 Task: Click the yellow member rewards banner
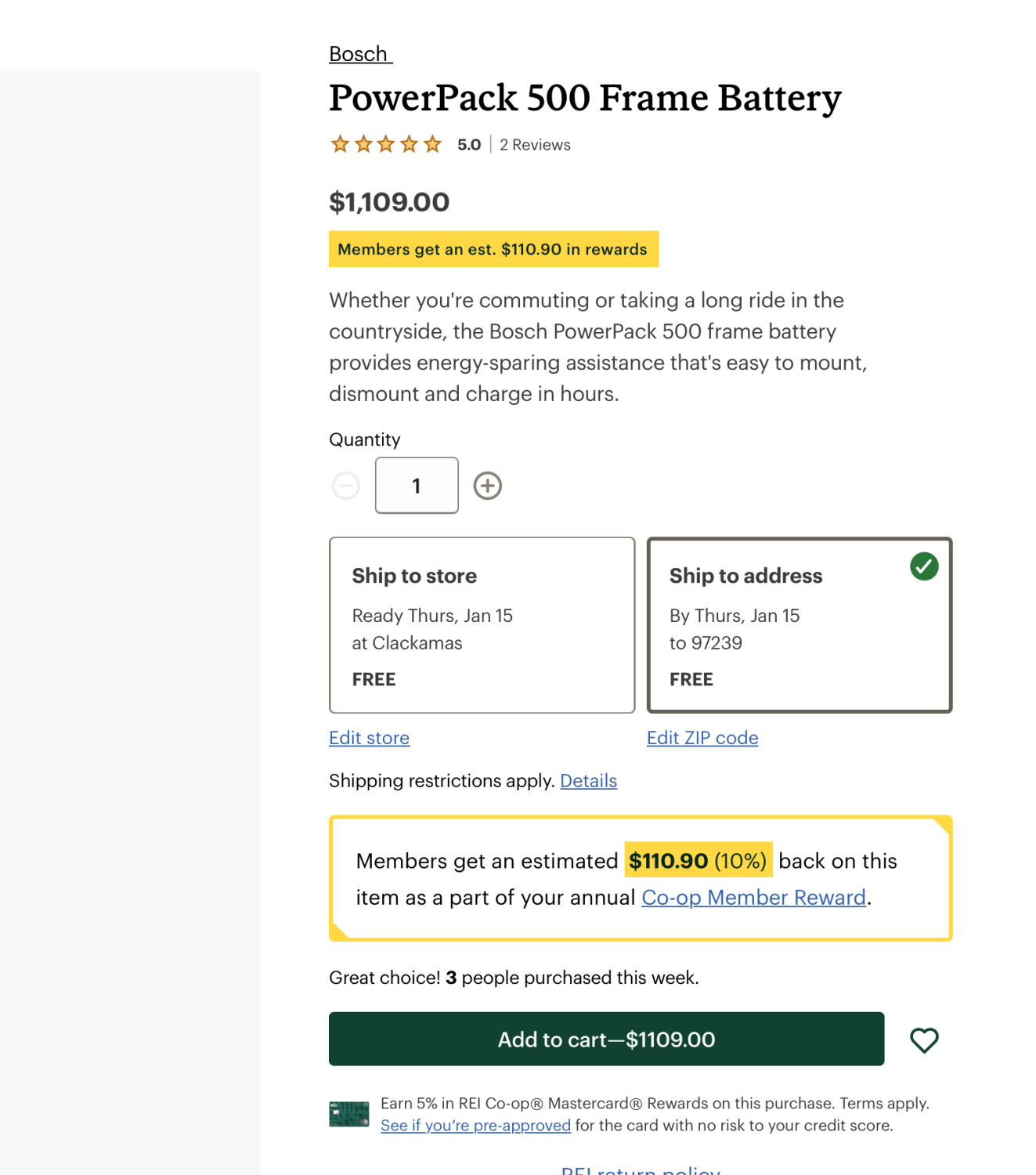pyautogui.click(x=493, y=249)
